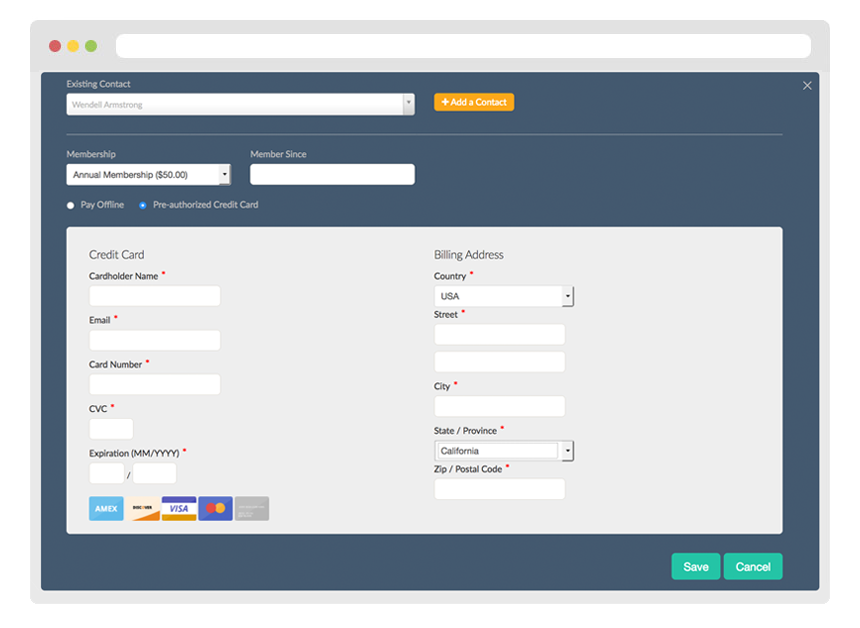Viewport: 860px width, 628px height.
Task: Select the Pre-authorized Credit Card option
Action: [142, 205]
